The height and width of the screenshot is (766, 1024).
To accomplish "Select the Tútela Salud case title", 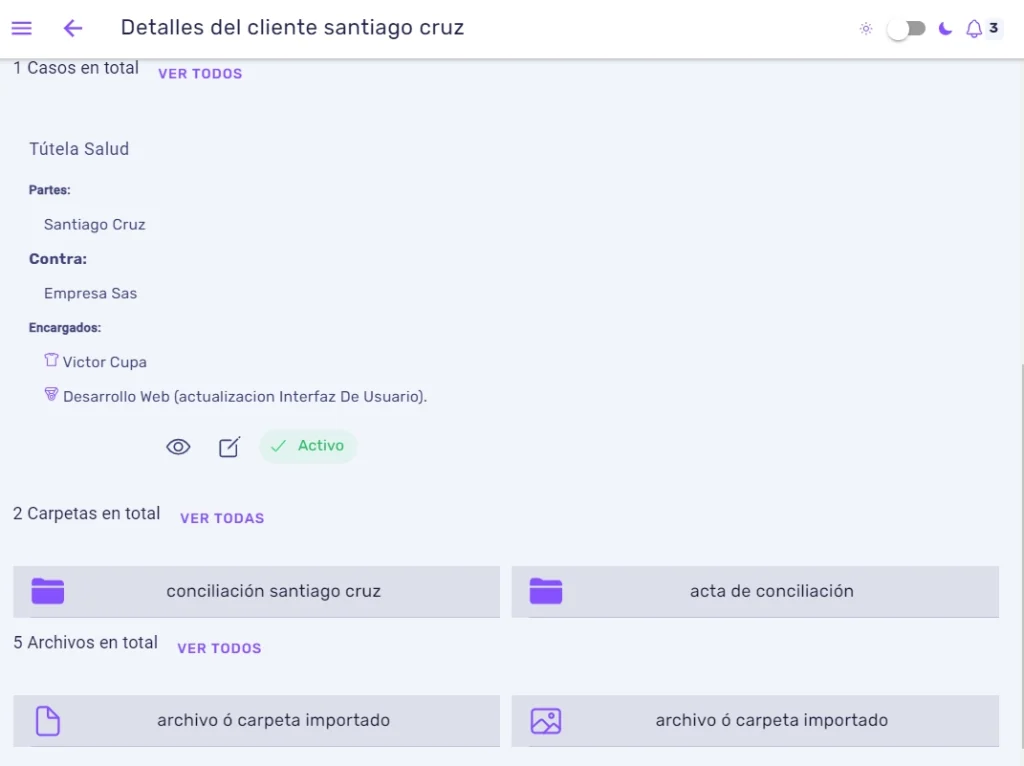I will (x=79, y=149).
